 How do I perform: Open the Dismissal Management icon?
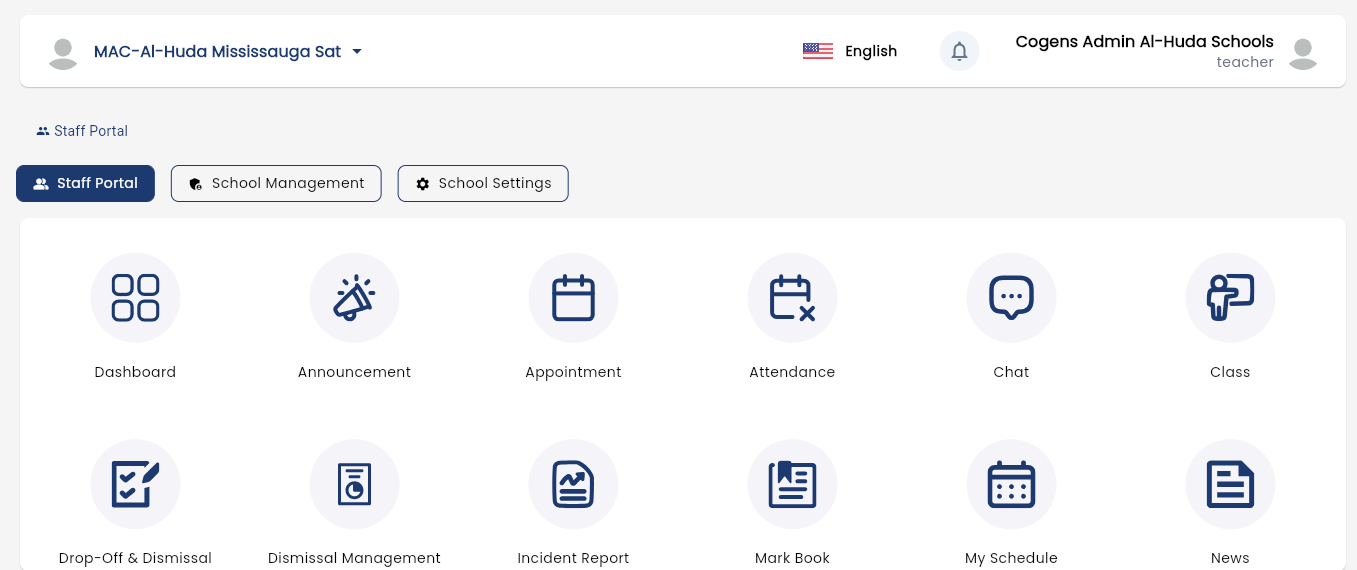tap(354, 485)
